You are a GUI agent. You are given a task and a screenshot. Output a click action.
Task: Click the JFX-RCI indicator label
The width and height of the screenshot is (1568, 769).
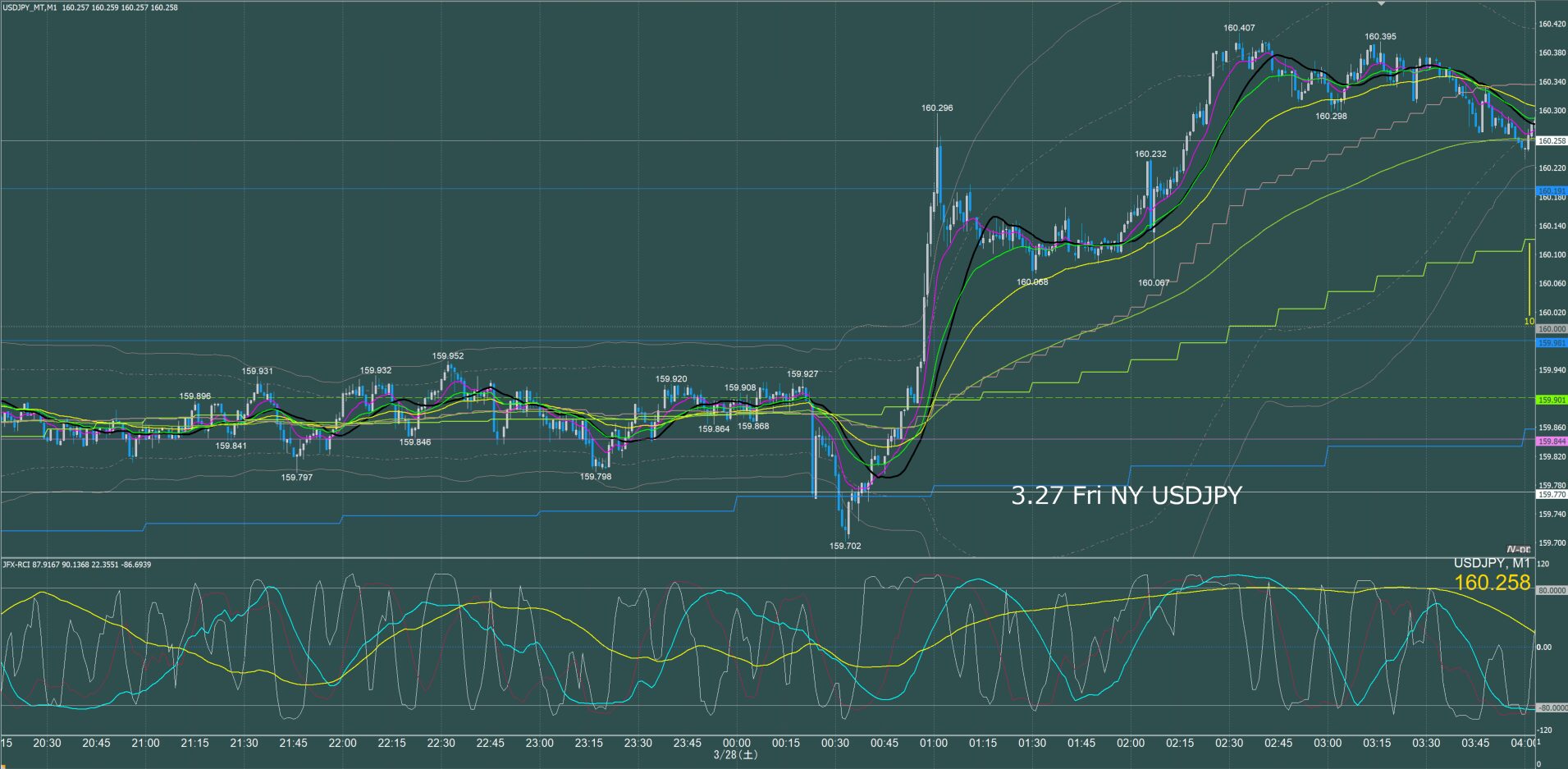click(x=16, y=565)
